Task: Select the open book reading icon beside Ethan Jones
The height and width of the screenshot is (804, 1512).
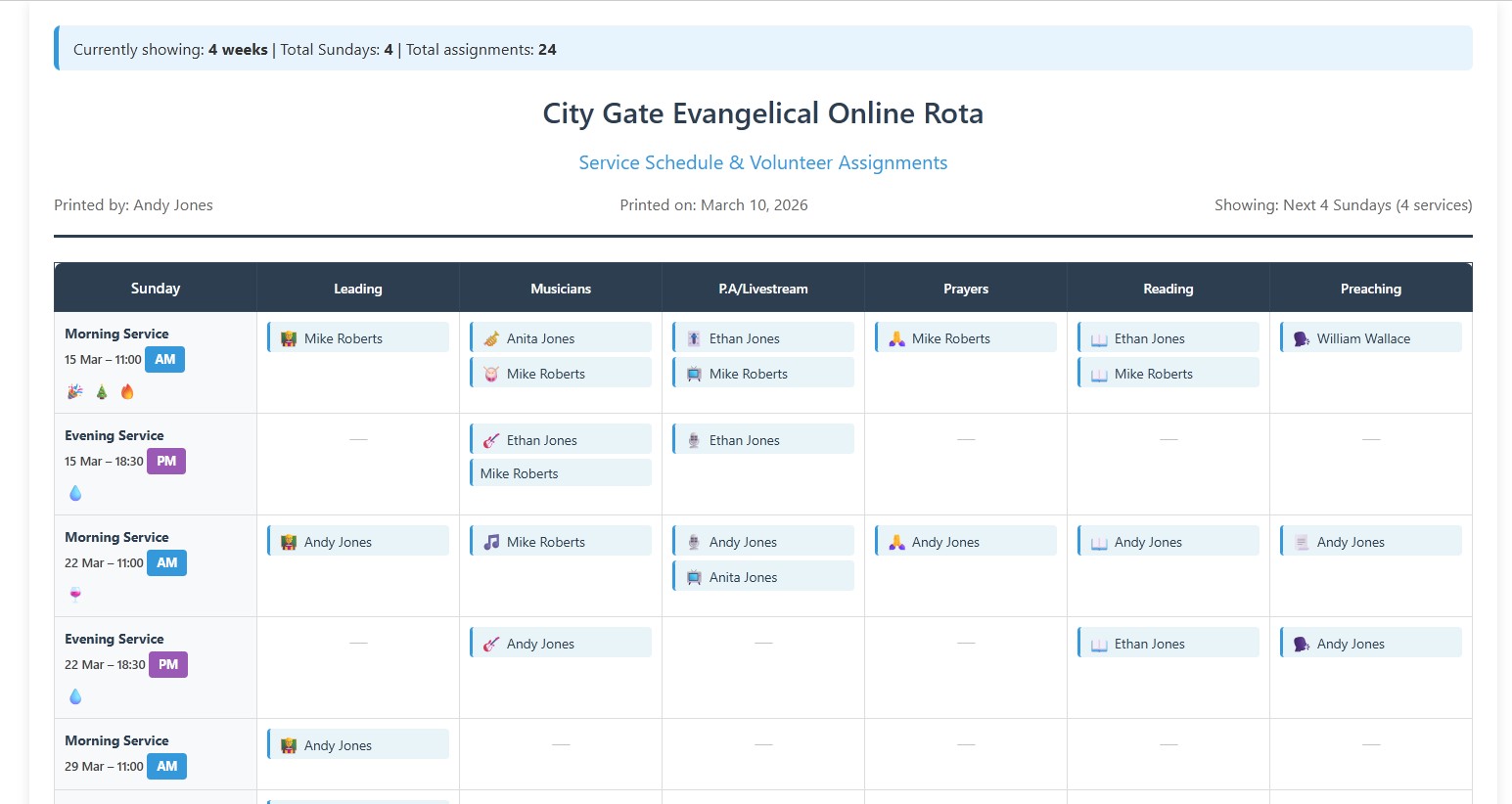Action: pos(1099,337)
